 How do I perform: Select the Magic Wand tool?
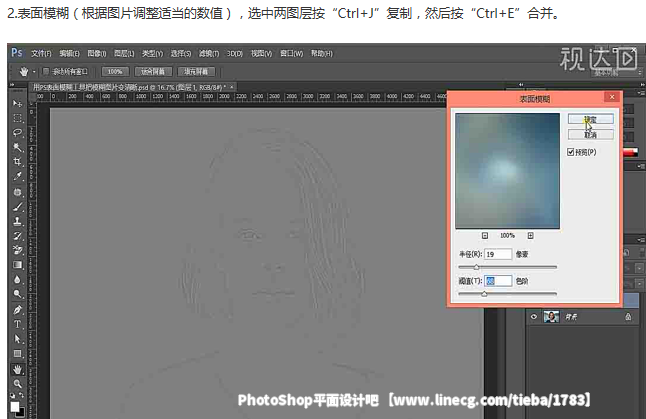[17, 147]
